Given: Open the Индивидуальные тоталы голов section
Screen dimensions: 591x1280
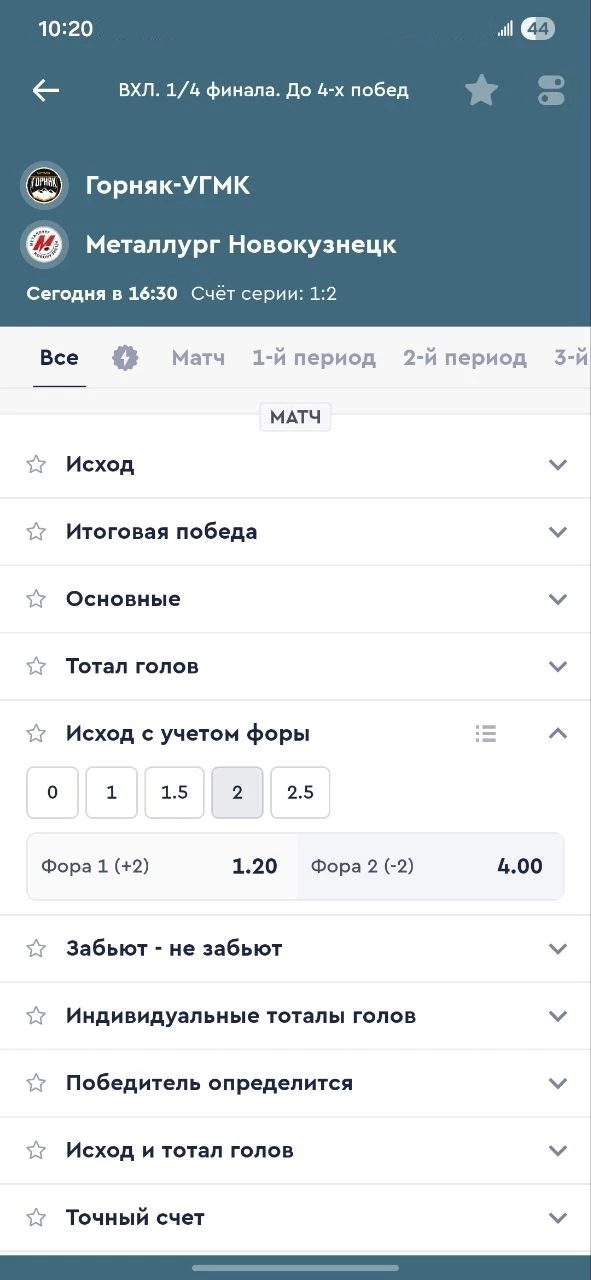Looking at the screenshot, I should (295, 1015).
